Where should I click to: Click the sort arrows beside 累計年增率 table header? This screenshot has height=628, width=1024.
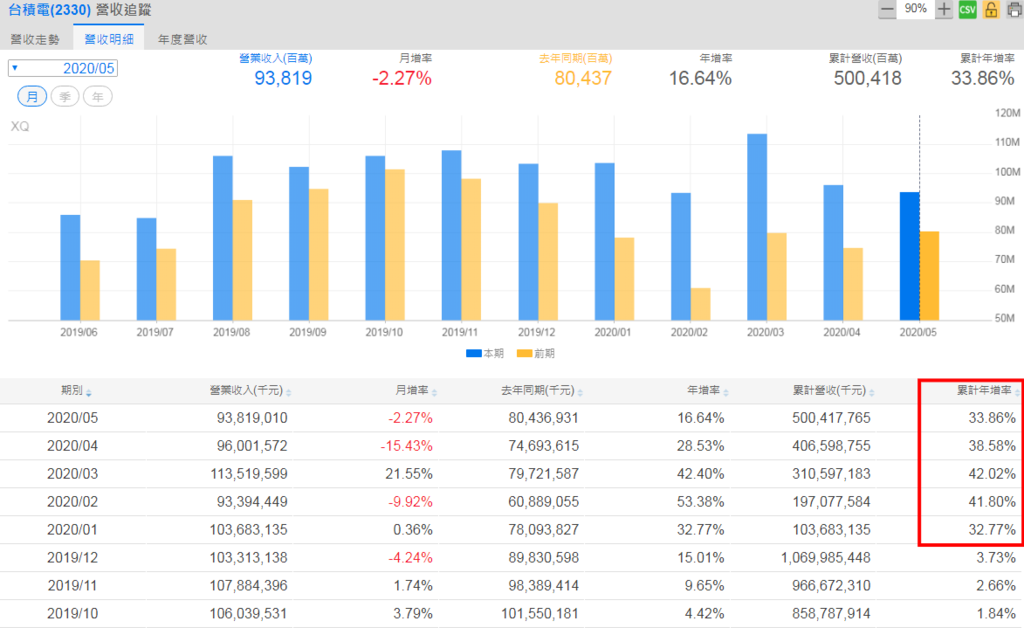[x=1017, y=392]
